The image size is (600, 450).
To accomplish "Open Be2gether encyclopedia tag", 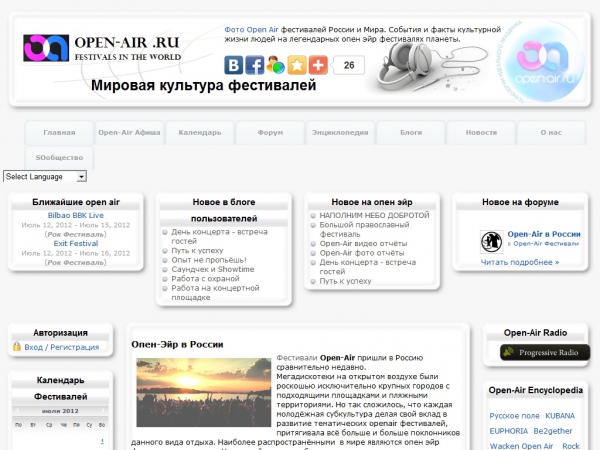I will 553,431.
